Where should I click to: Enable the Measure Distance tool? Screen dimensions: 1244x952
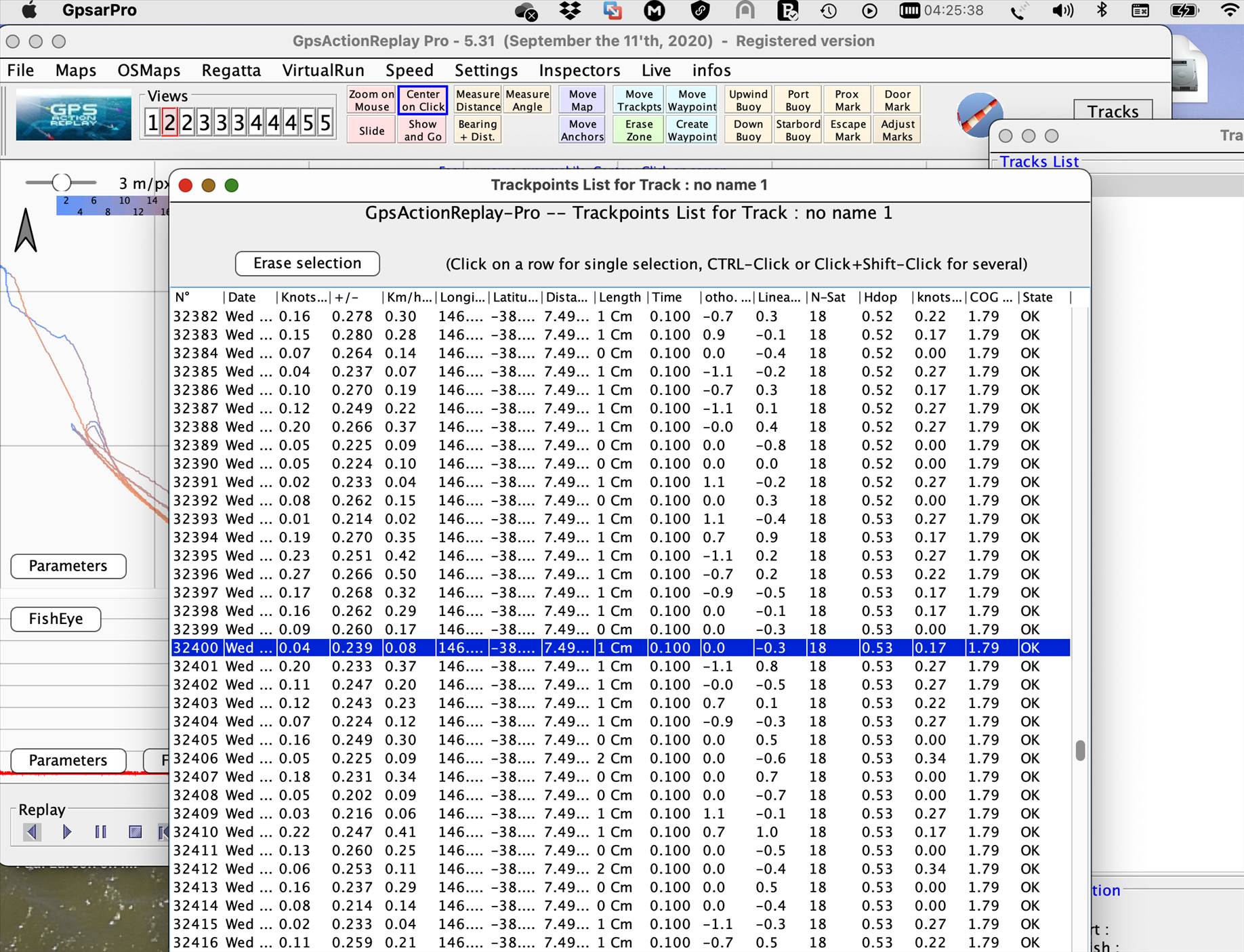(478, 100)
